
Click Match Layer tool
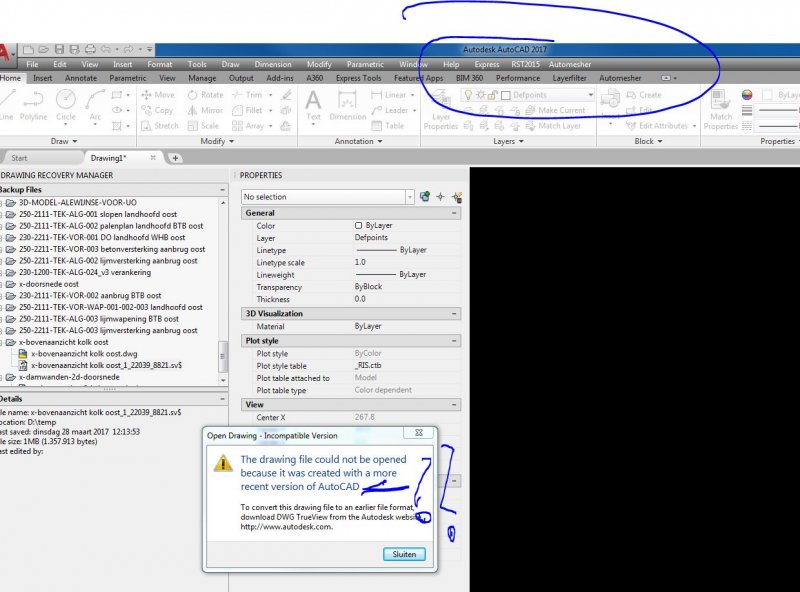click(x=553, y=126)
